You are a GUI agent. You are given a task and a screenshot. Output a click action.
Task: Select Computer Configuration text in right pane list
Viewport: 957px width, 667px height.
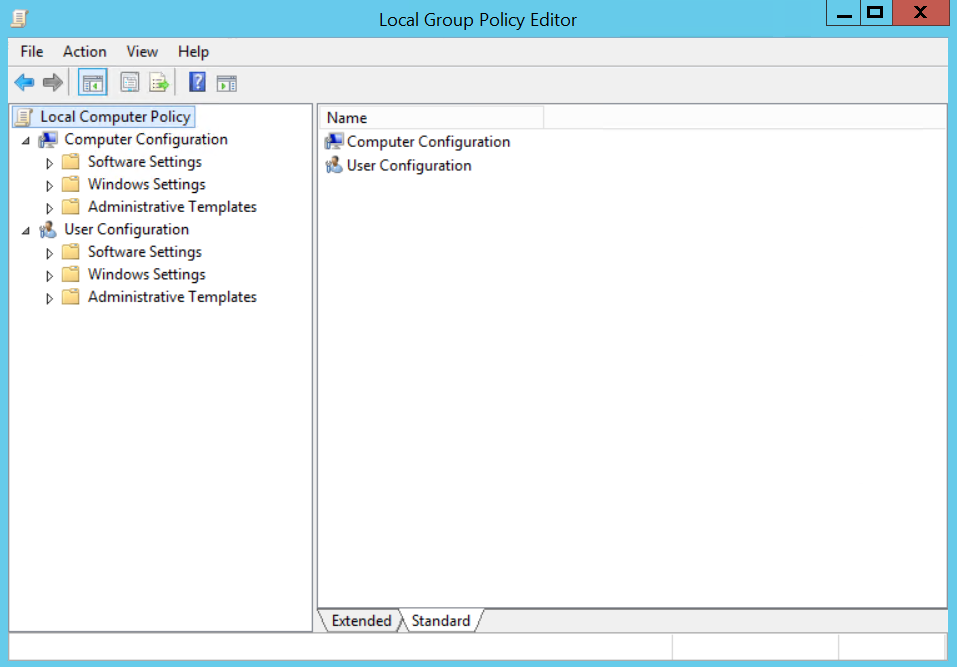point(428,142)
